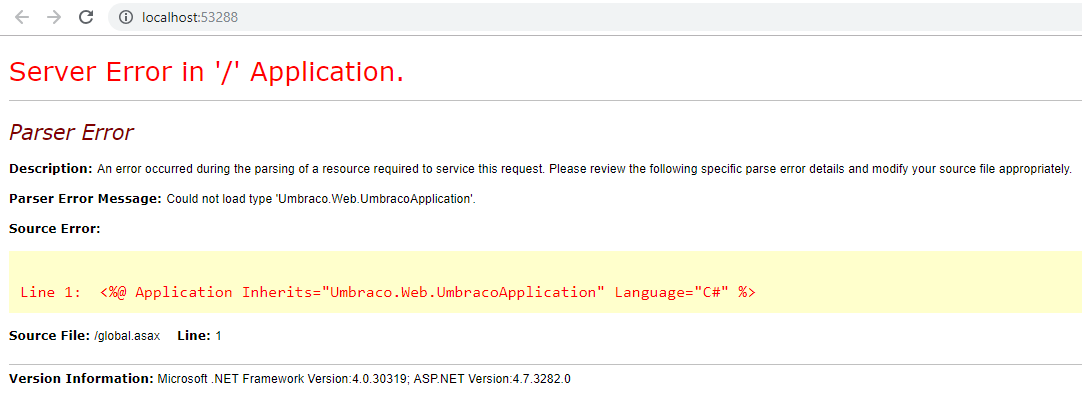Click the highlighted "Line 1:" source code line

click(x=388, y=292)
